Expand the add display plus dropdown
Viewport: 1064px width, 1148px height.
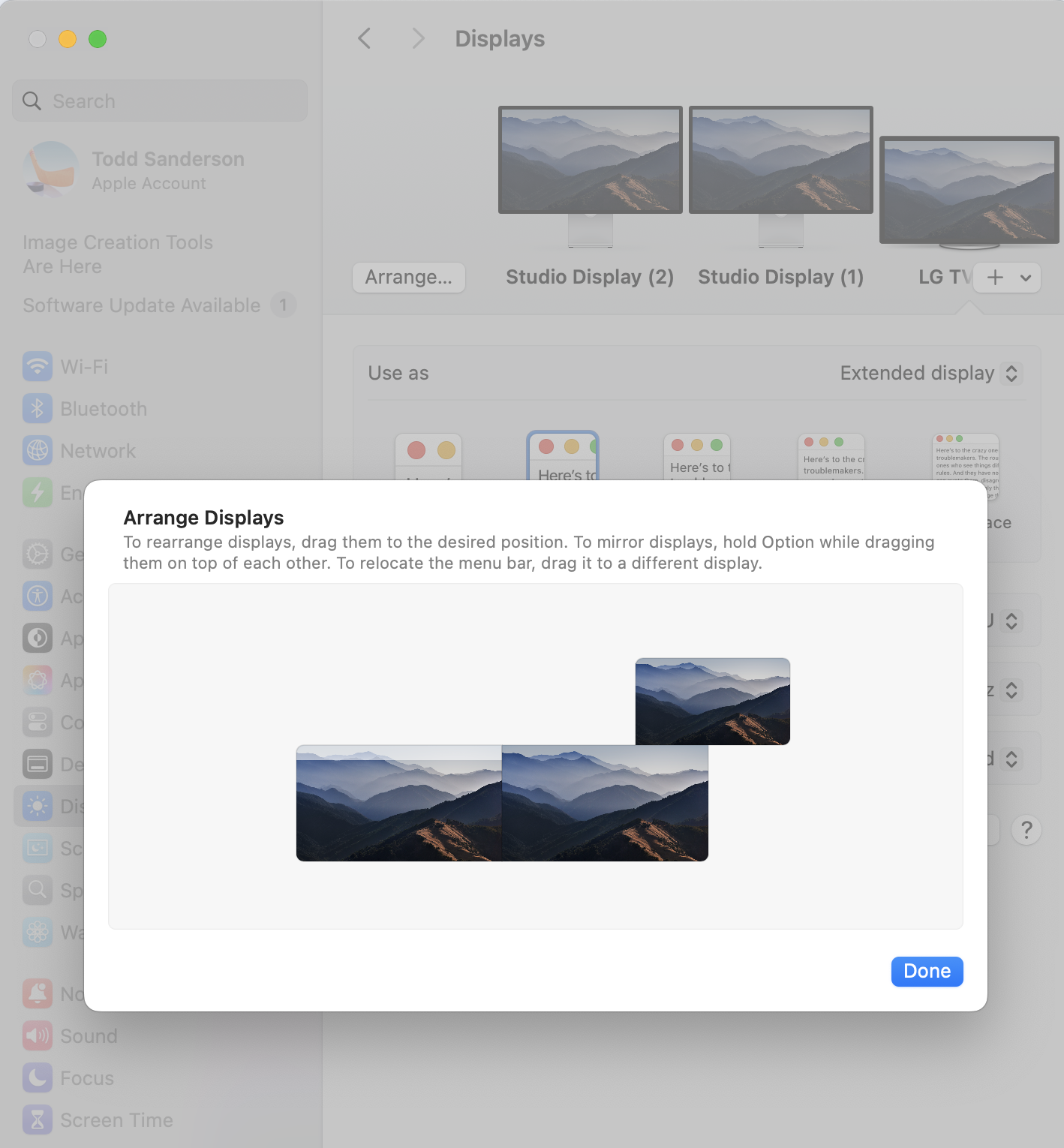[1006, 278]
